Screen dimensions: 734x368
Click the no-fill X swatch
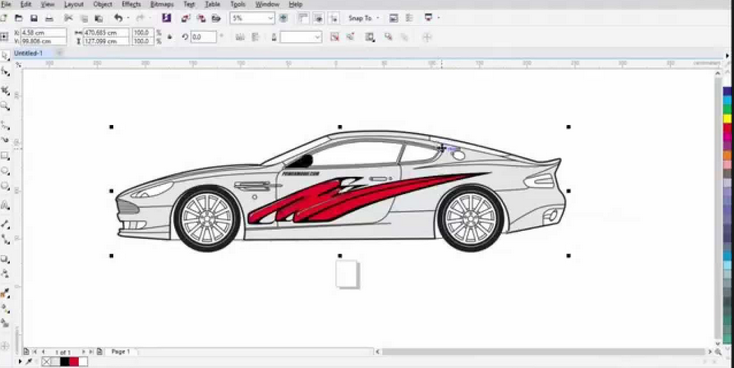coord(46,361)
